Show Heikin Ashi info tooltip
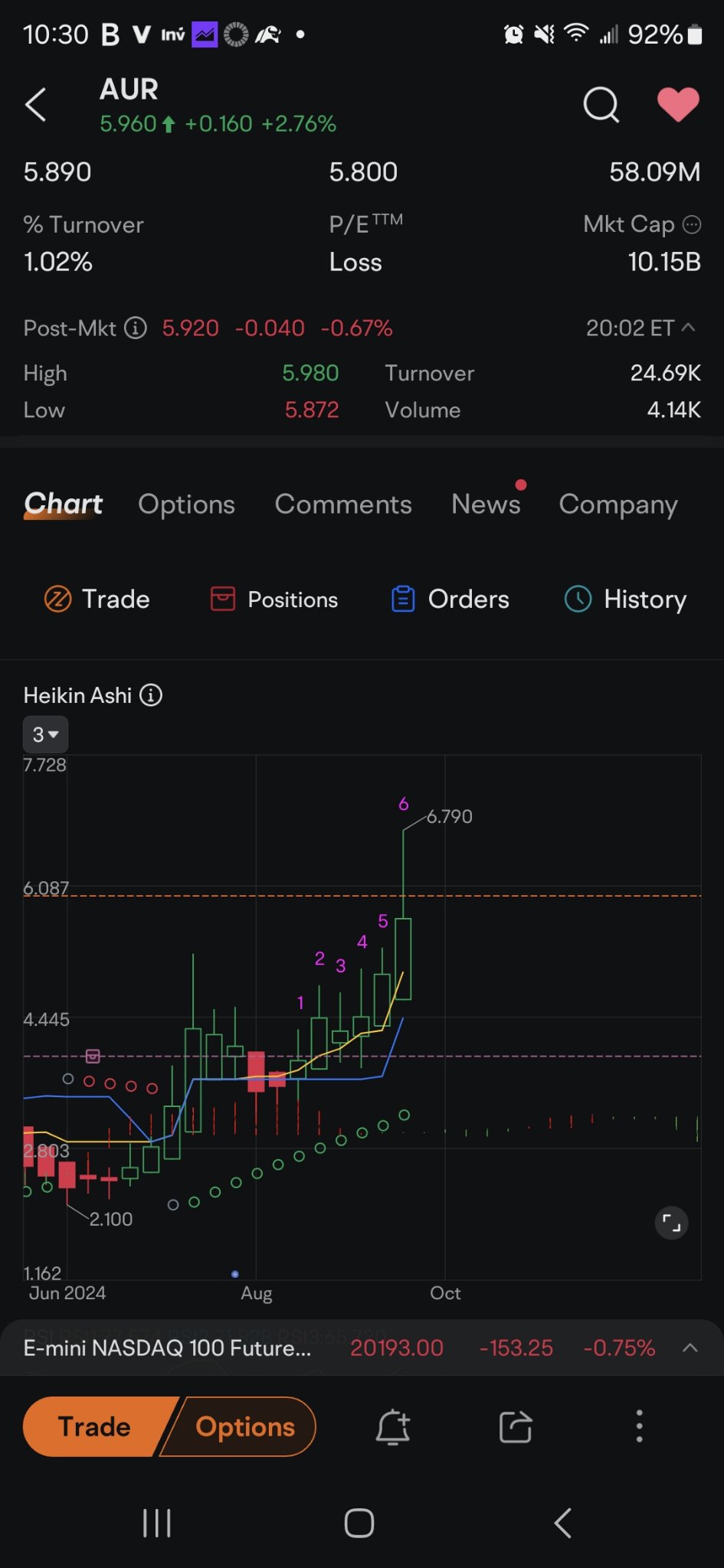The height and width of the screenshot is (1568, 724). pos(151,695)
